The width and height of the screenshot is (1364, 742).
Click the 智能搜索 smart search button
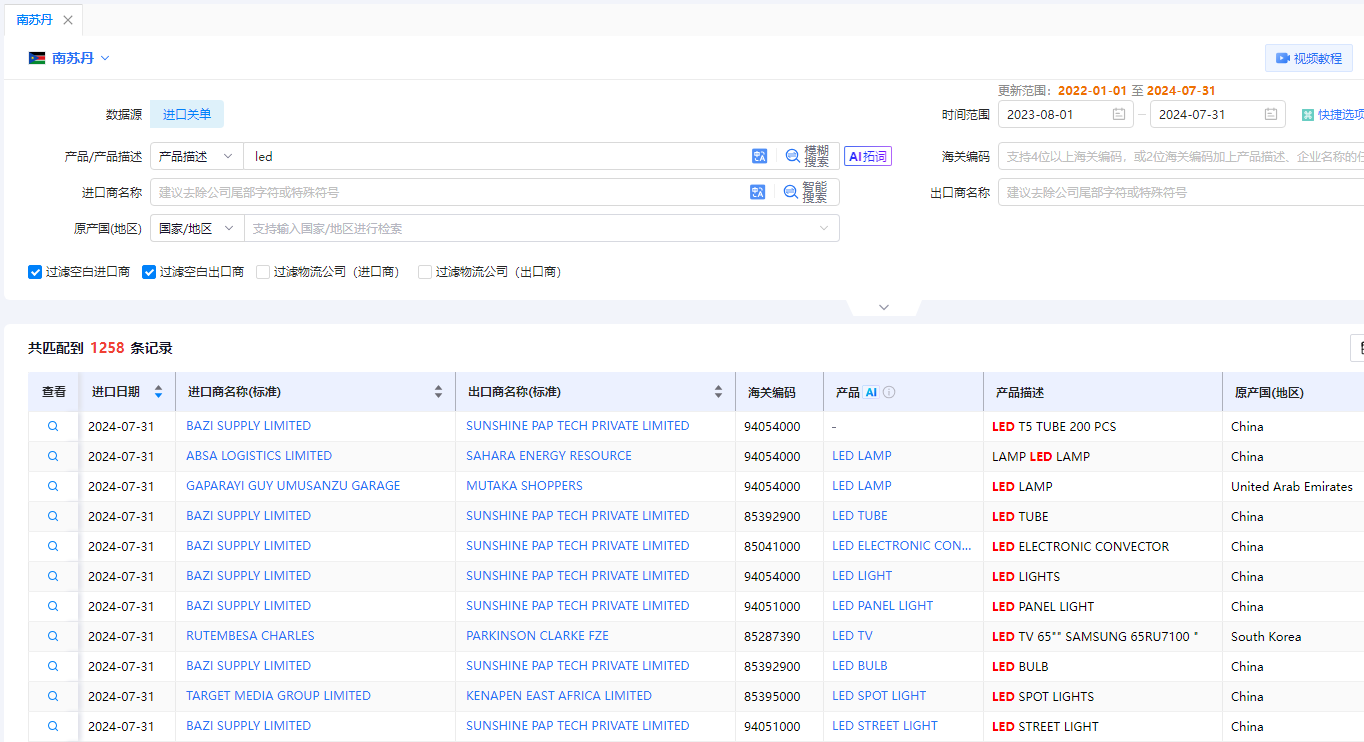pos(806,192)
